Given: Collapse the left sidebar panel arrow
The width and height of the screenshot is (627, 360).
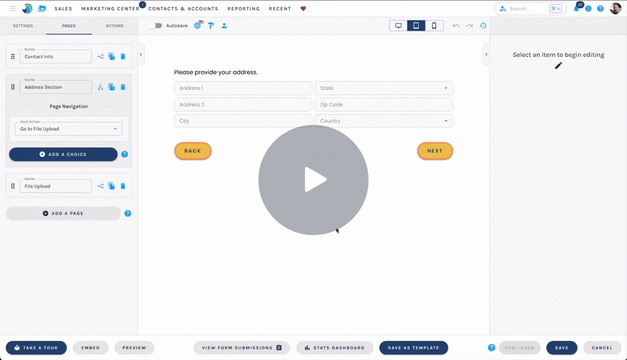Looking at the screenshot, I should (141, 54).
